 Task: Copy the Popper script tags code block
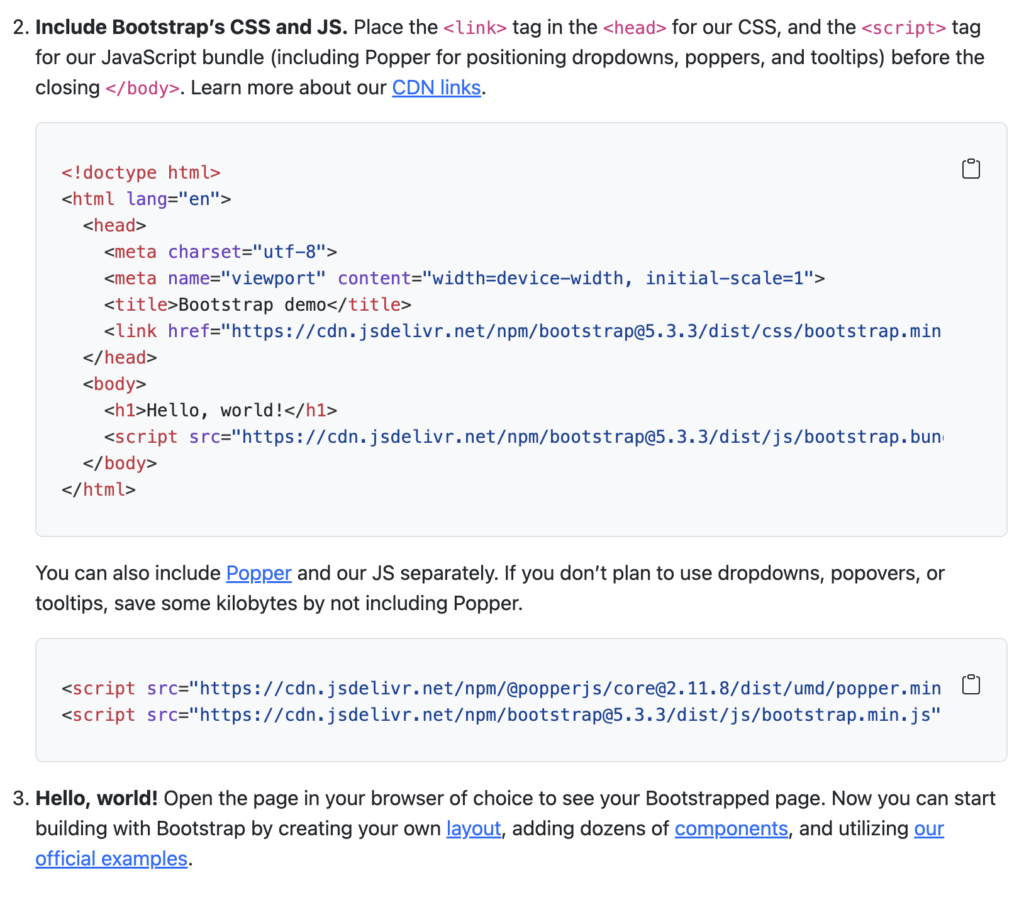(970, 684)
